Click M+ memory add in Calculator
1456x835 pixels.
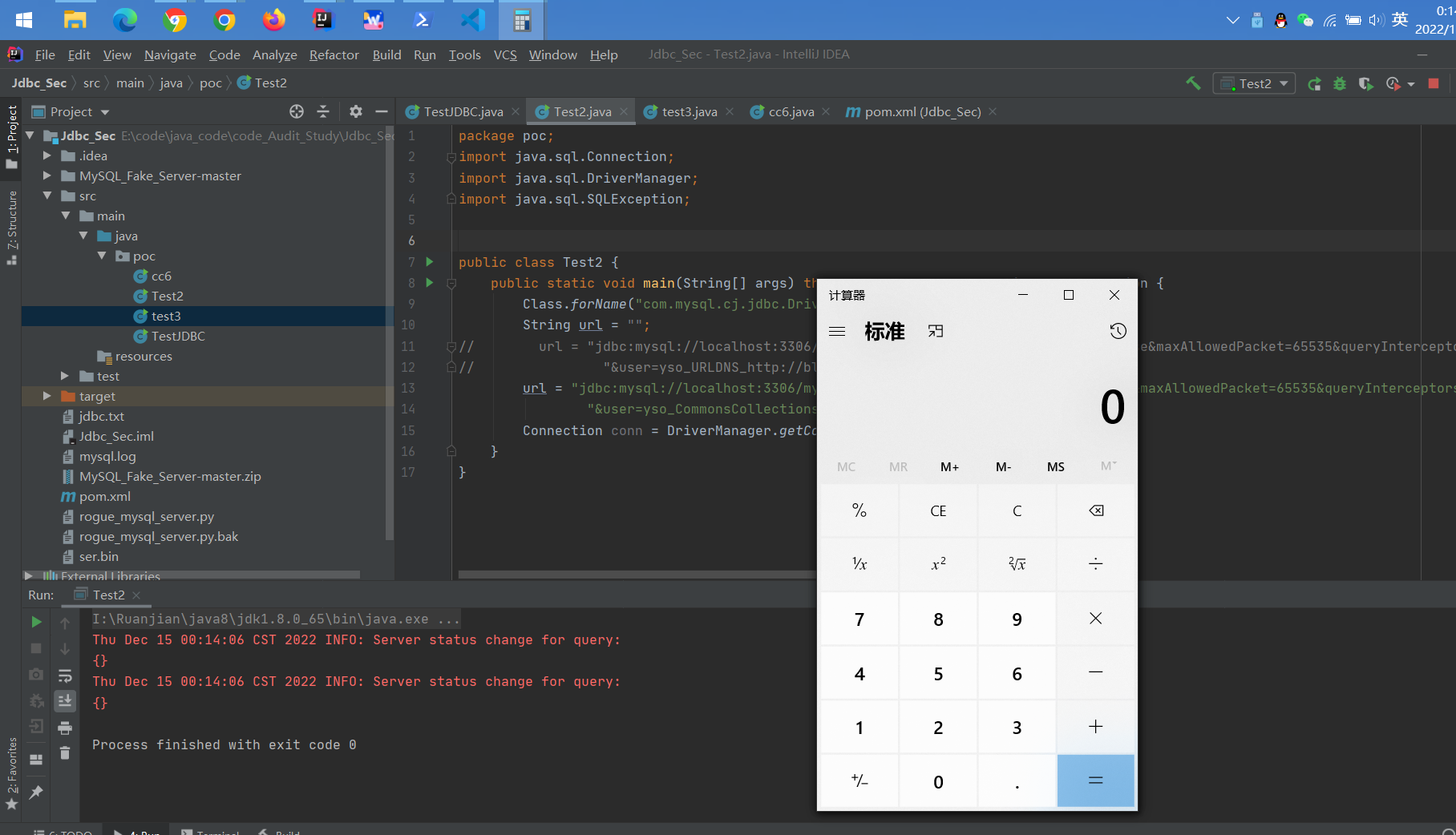point(950,466)
